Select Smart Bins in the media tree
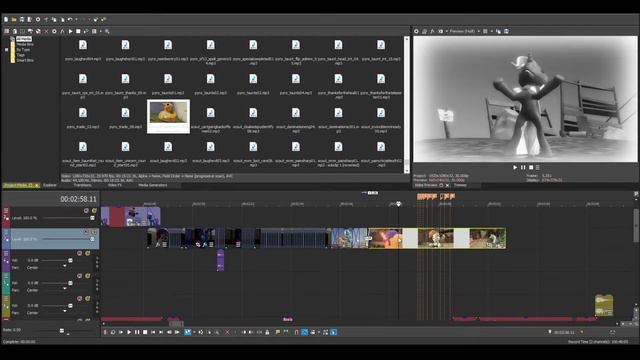640x360 pixels. 25,60
